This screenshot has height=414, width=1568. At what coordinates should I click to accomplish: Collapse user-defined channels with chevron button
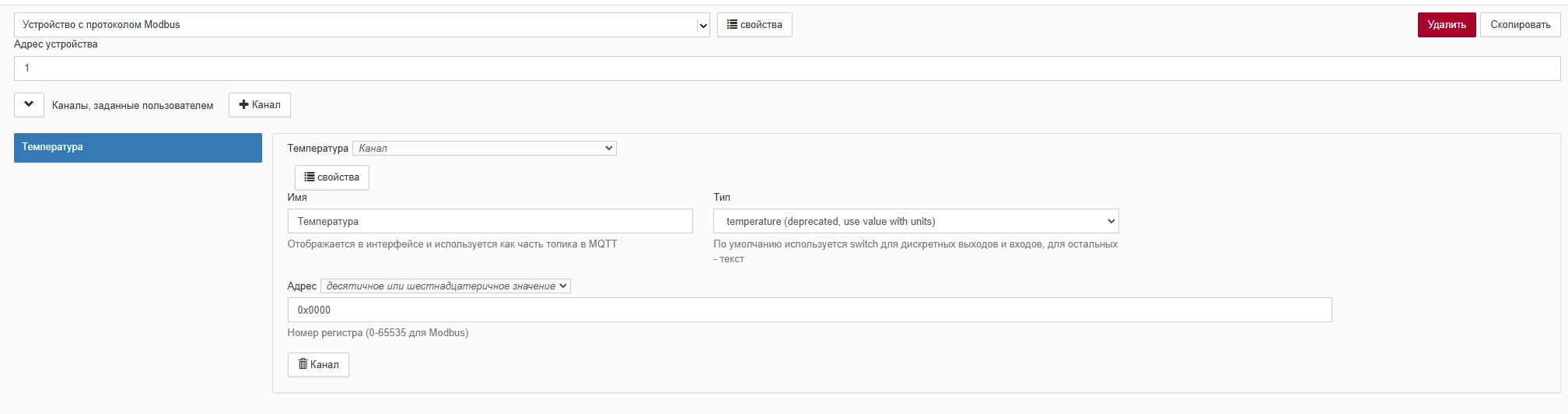coord(29,105)
